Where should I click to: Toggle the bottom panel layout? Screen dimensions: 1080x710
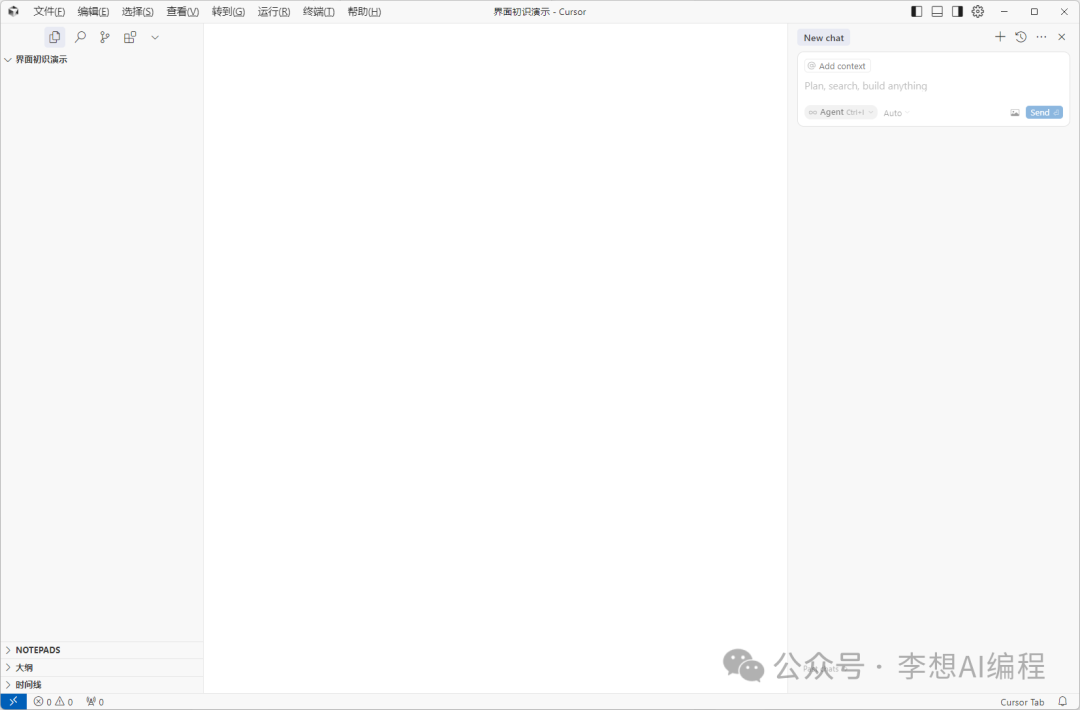click(937, 11)
